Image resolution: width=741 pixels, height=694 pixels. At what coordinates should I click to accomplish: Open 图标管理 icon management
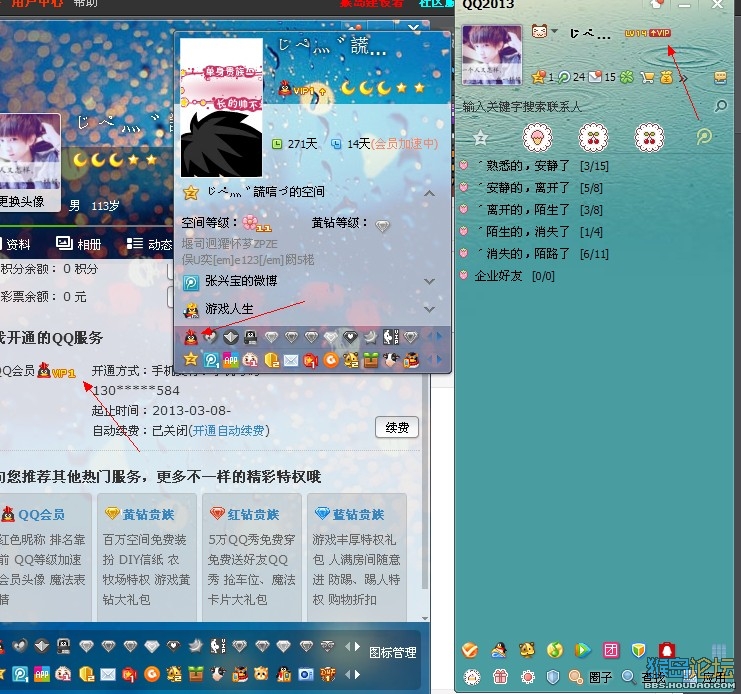point(393,653)
